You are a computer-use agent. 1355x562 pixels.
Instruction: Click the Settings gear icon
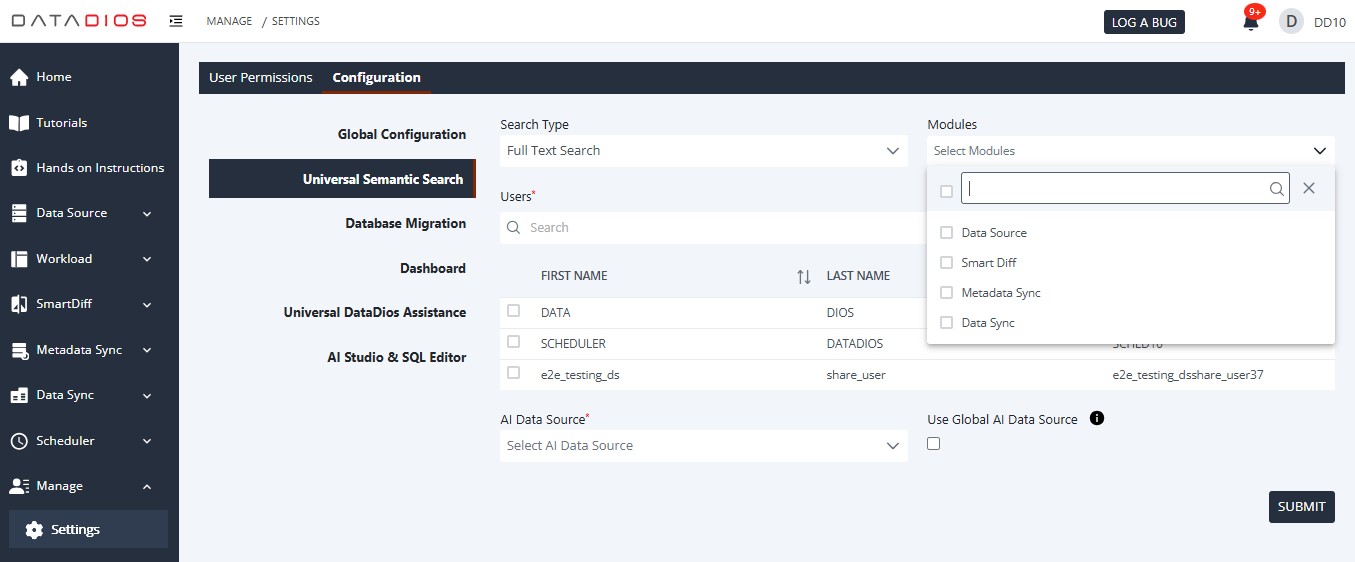[34, 530]
